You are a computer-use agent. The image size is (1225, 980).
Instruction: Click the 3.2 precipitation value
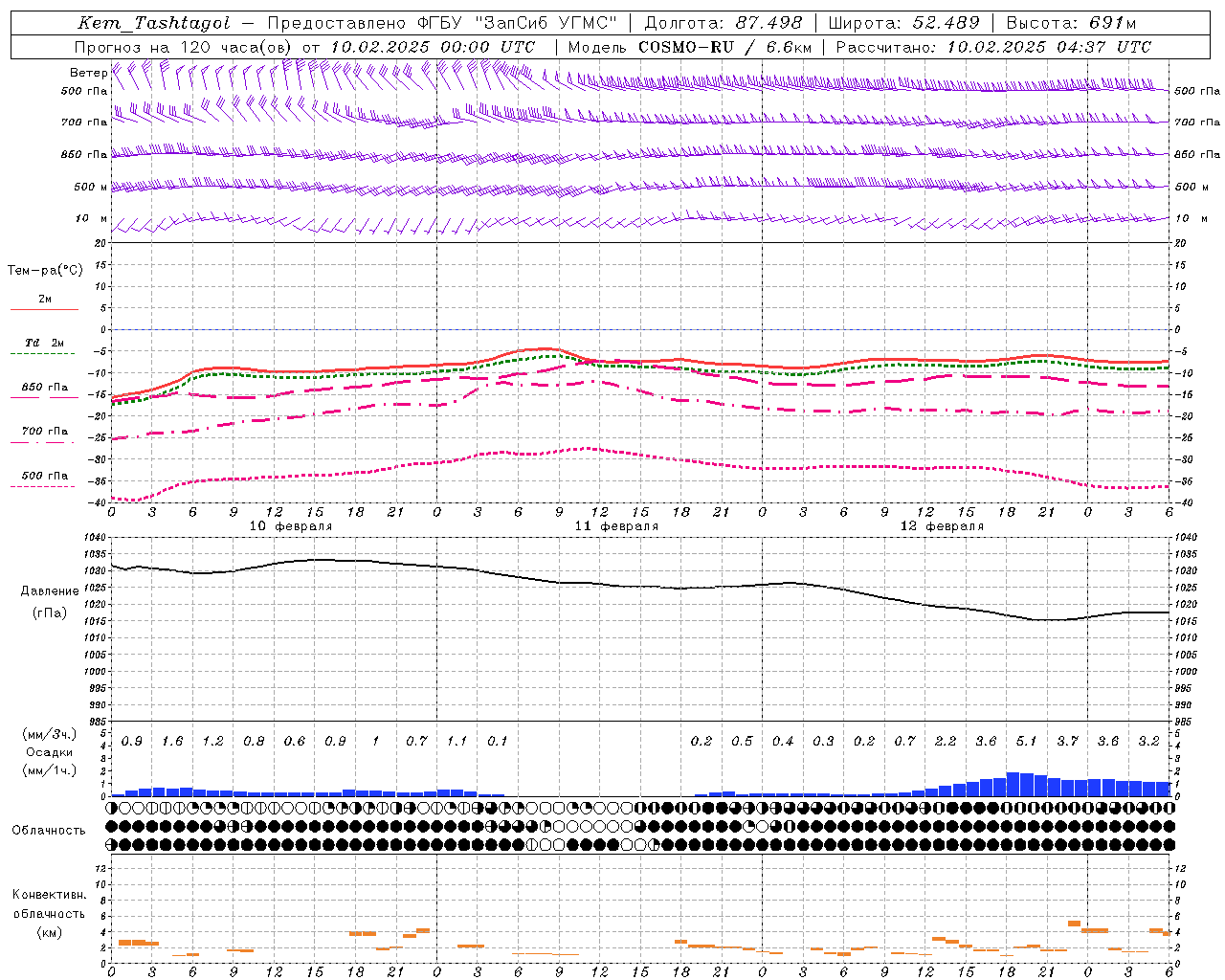(x=1148, y=742)
